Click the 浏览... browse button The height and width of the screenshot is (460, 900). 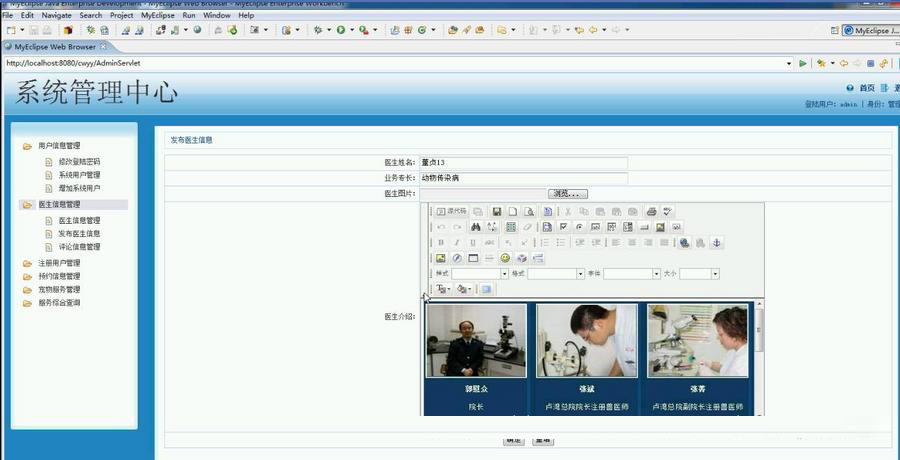(x=567, y=194)
